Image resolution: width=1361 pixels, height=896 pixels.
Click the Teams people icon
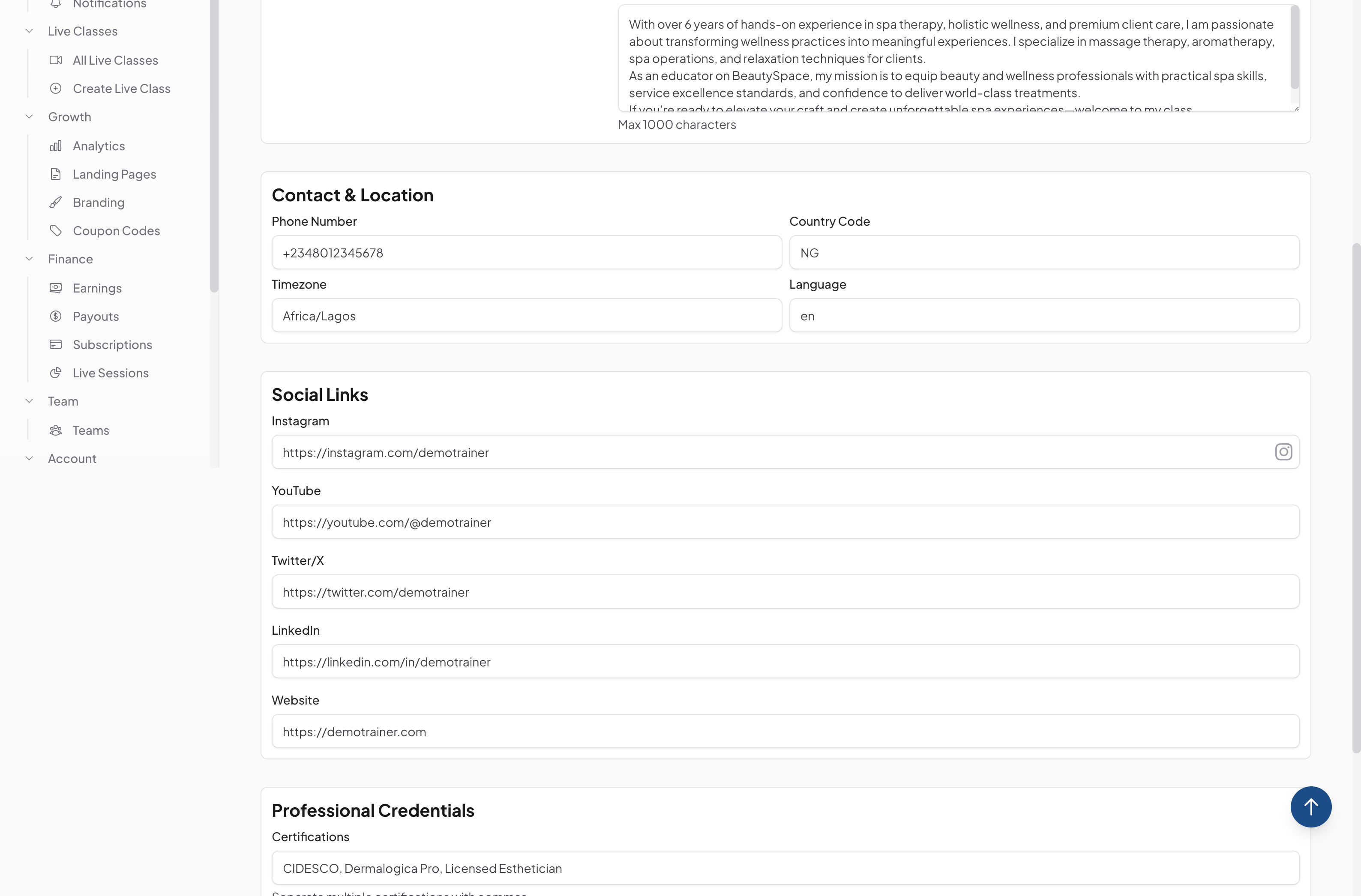coord(55,430)
